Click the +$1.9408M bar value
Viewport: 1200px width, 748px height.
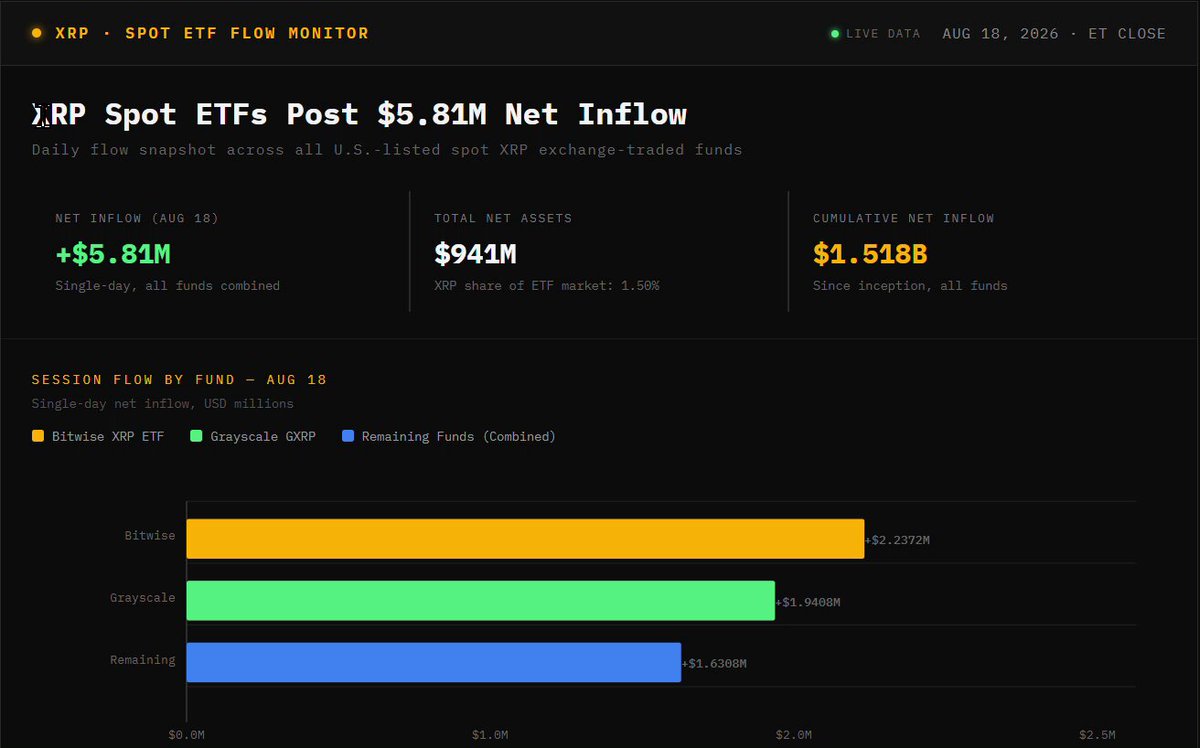[808, 602]
